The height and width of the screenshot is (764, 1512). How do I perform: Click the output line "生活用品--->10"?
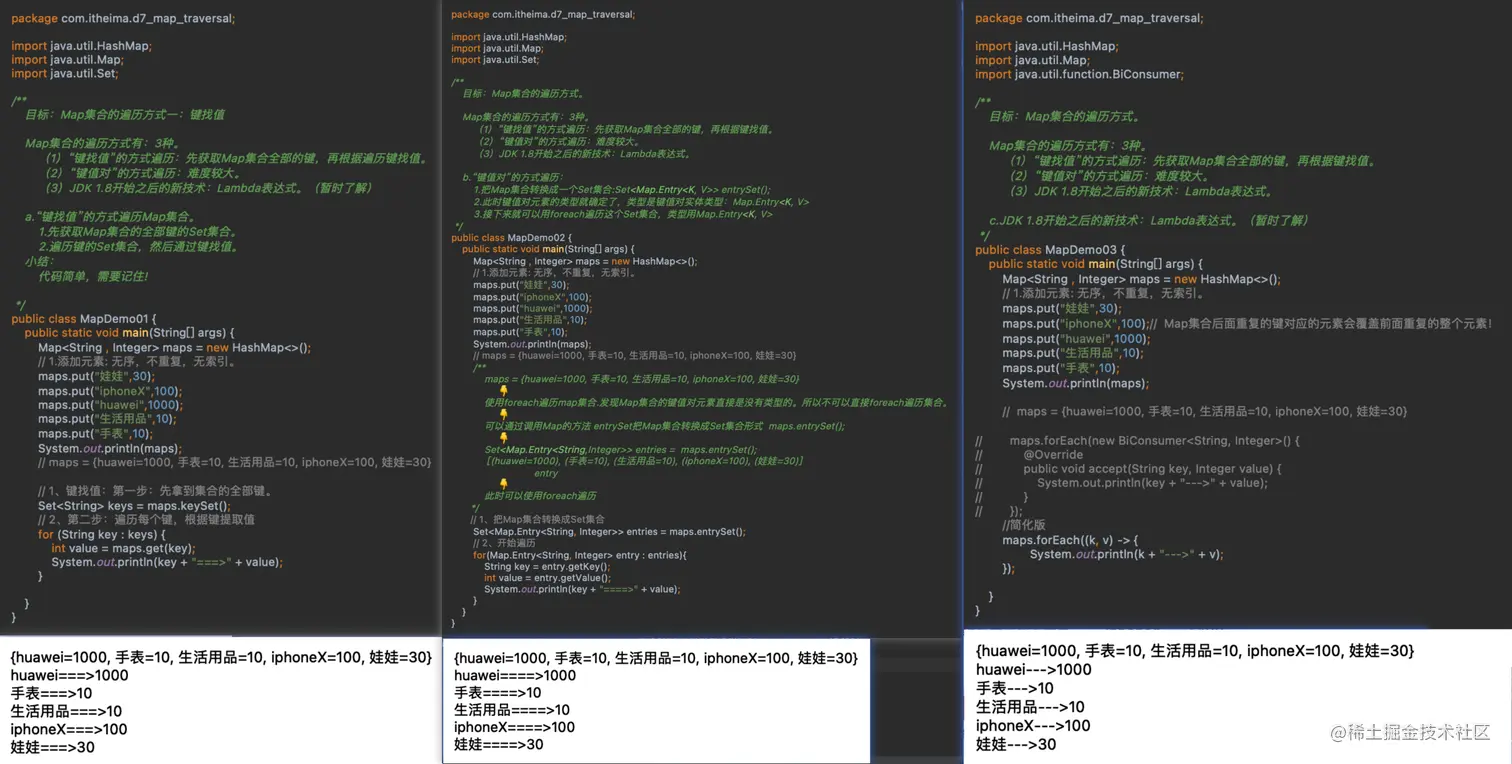1030,708
